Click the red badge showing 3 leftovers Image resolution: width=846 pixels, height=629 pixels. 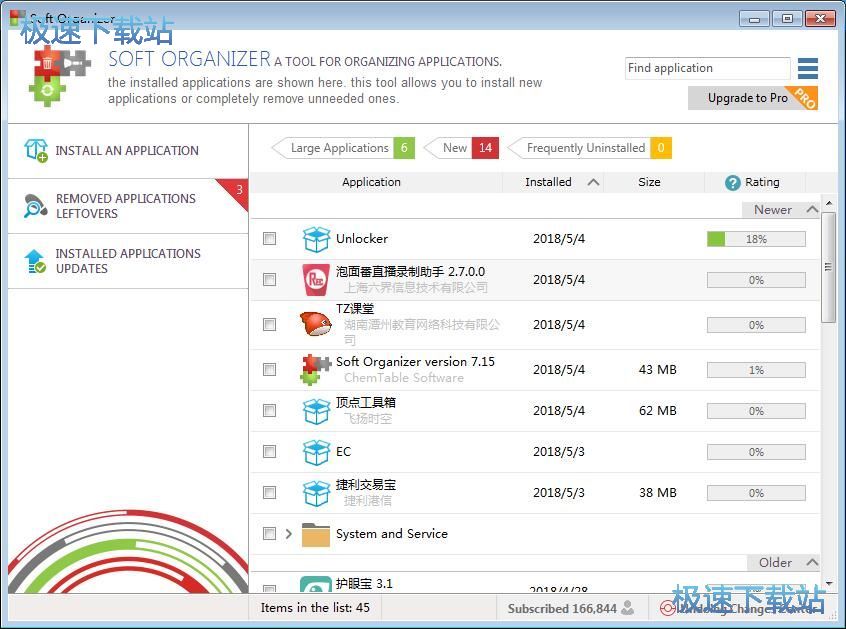[235, 192]
